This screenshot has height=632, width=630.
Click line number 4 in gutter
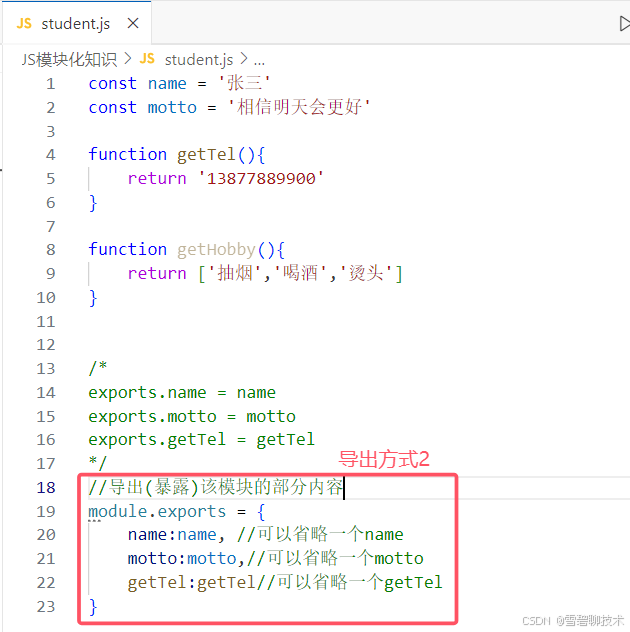click(x=50, y=155)
